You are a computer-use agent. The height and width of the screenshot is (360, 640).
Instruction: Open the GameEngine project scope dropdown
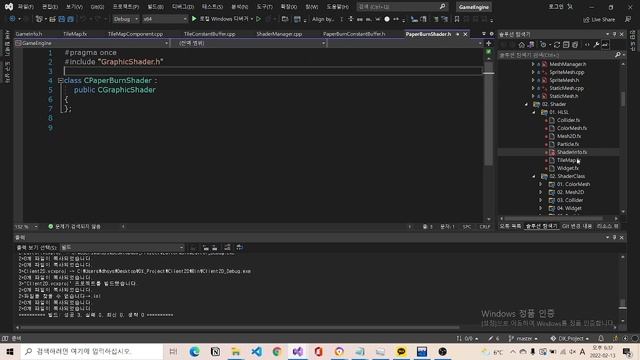pyautogui.click(x=92, y=43)
